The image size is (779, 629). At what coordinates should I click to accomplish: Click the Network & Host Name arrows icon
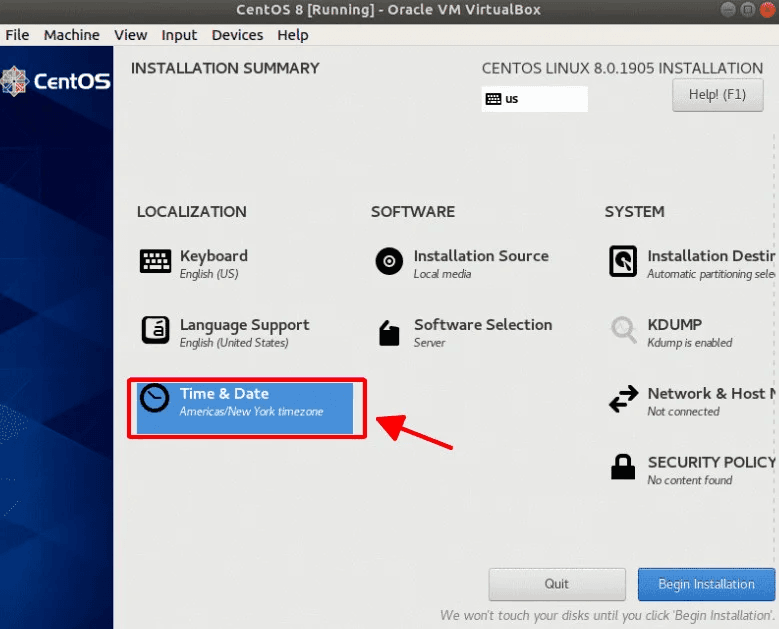[x=623, y=398]
